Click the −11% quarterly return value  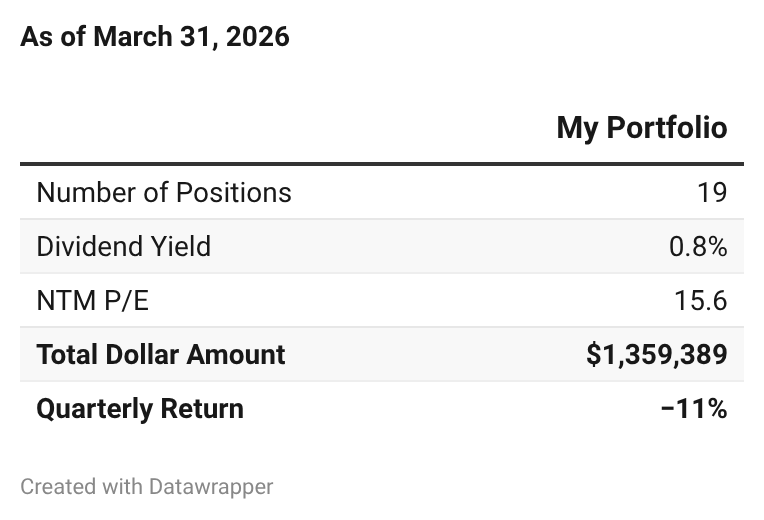coord(694,408)
